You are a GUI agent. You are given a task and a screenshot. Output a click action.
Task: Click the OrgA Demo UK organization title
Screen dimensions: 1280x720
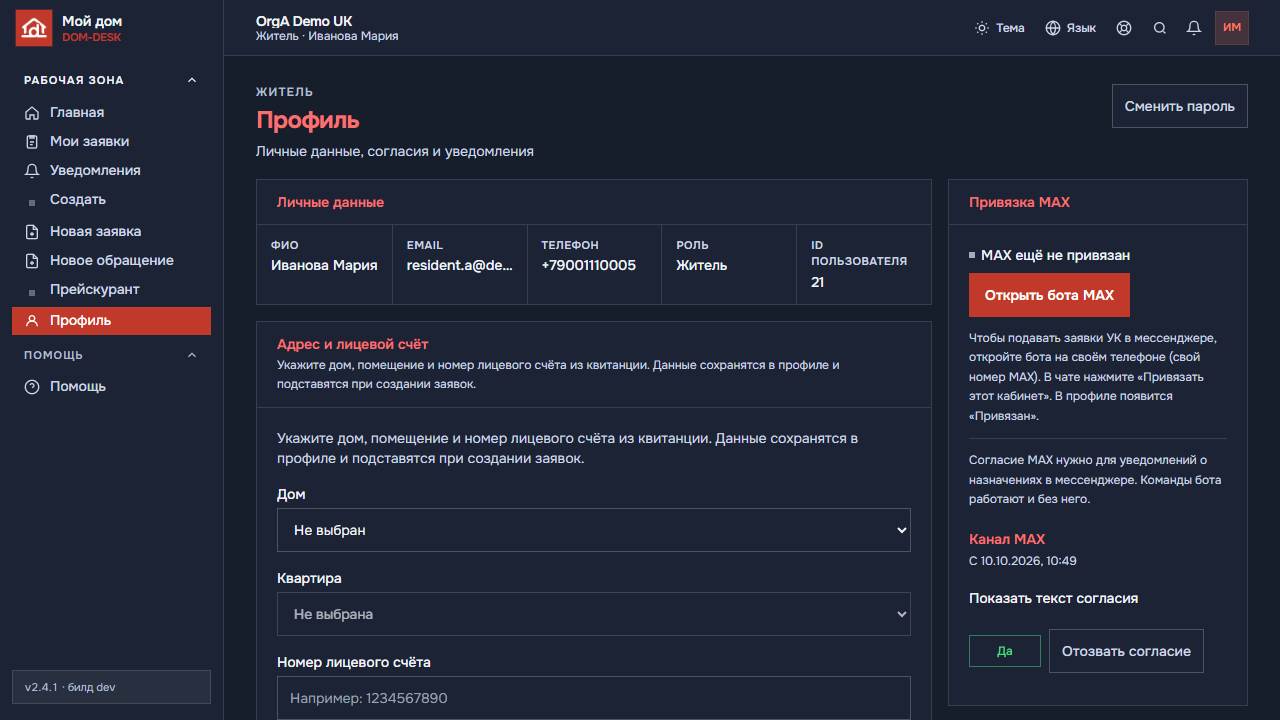click(304, 21)
